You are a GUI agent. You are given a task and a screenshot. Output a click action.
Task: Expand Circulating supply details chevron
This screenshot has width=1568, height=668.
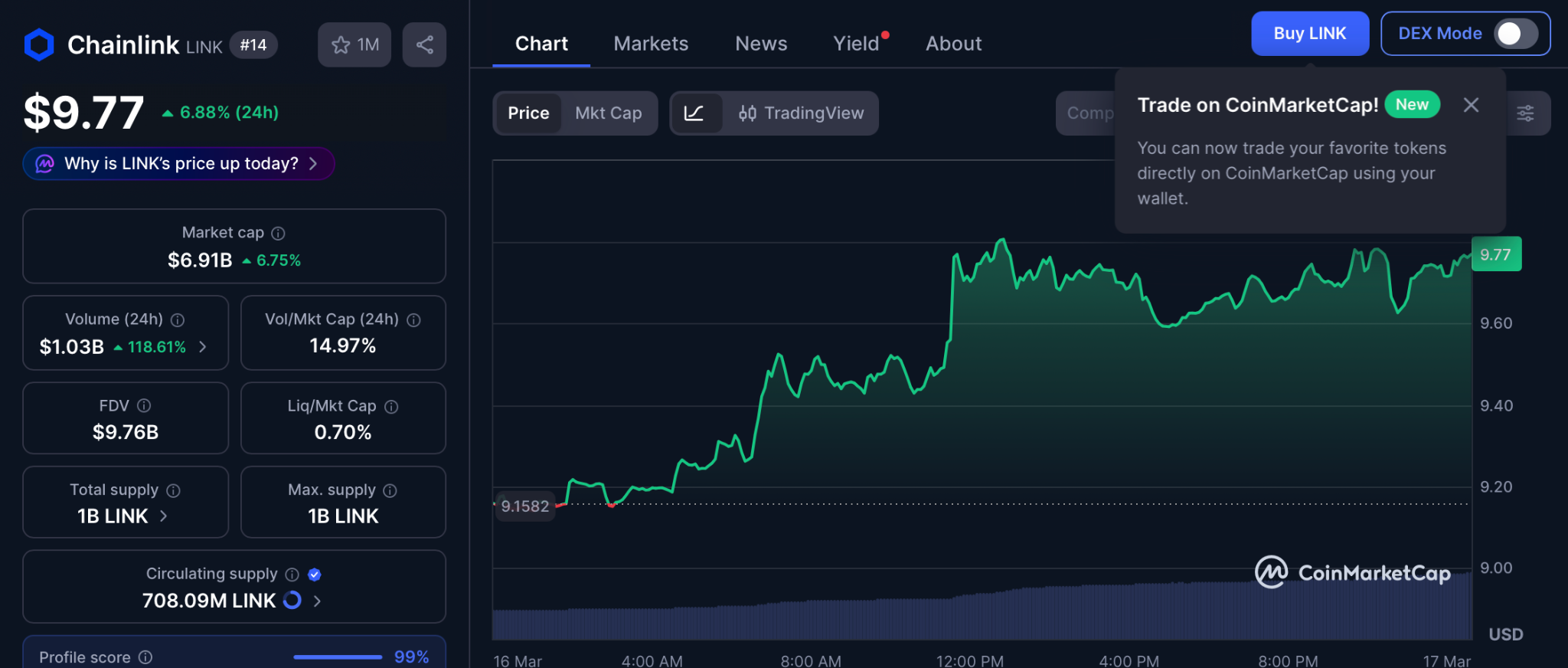[x=318, y=601]
